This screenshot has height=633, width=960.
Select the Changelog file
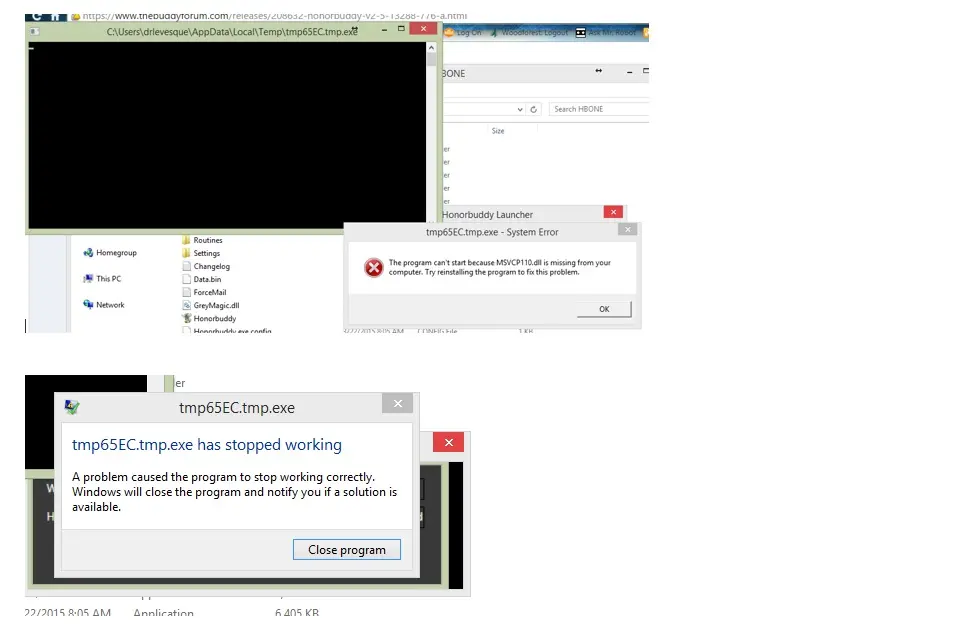[x=210, y=266]
